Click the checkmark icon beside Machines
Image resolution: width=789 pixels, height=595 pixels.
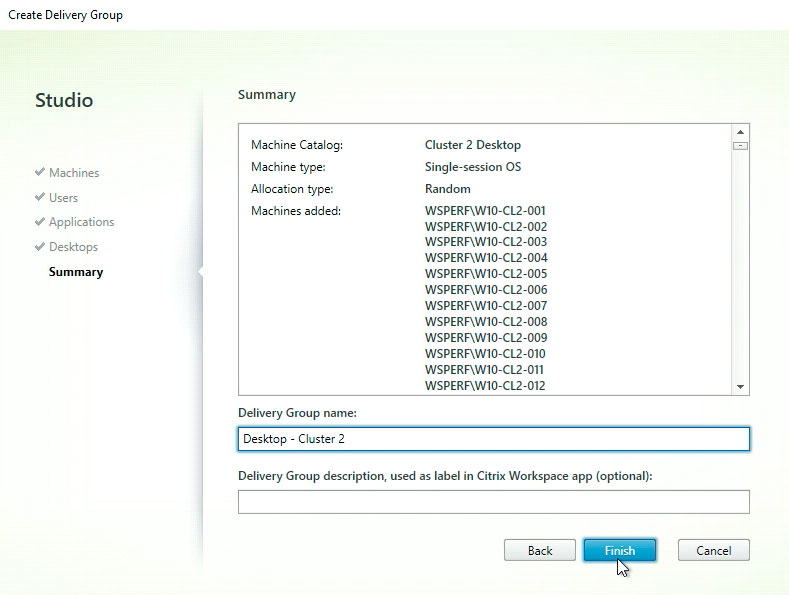click(40, 172)
